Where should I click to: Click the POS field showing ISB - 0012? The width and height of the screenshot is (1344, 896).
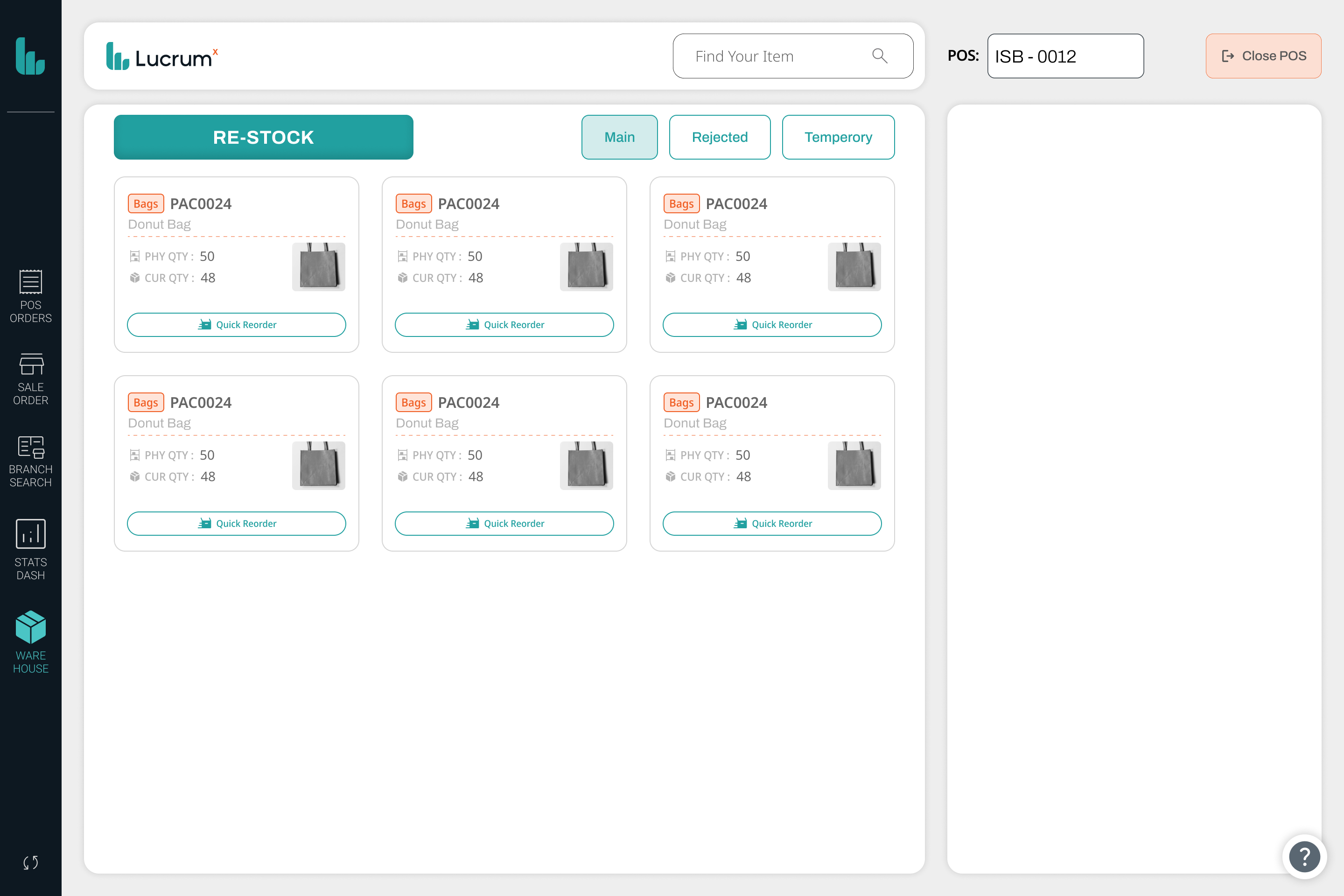(1065, 56)
